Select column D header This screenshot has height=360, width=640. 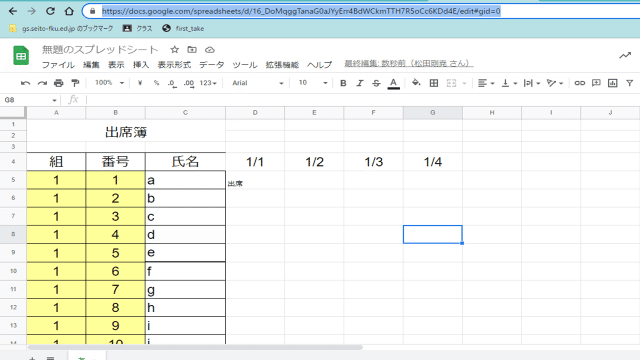click(255, 113)
